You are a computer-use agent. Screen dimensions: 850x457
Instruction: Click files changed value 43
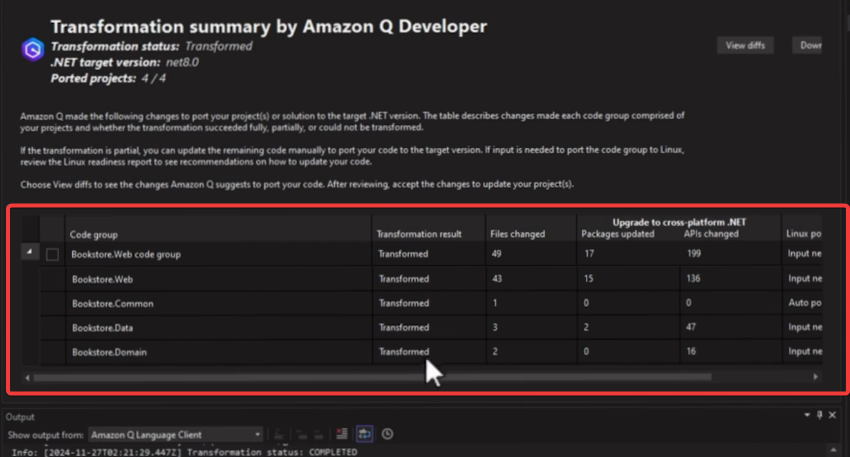[x=497, y=279]
